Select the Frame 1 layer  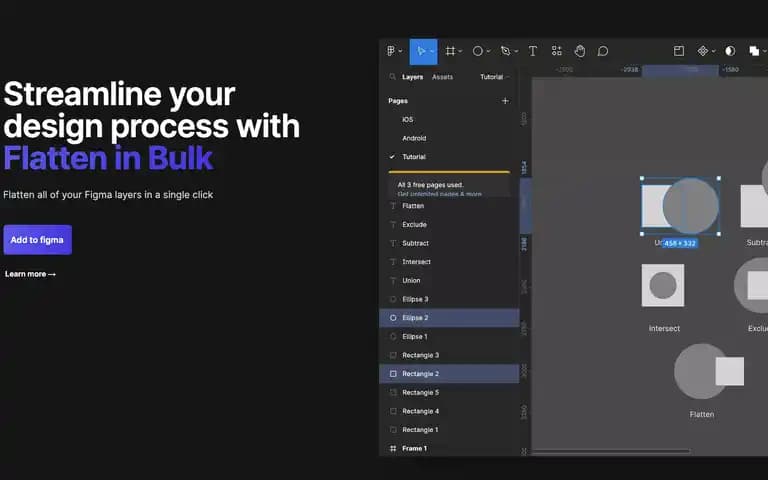pos(450,448)
